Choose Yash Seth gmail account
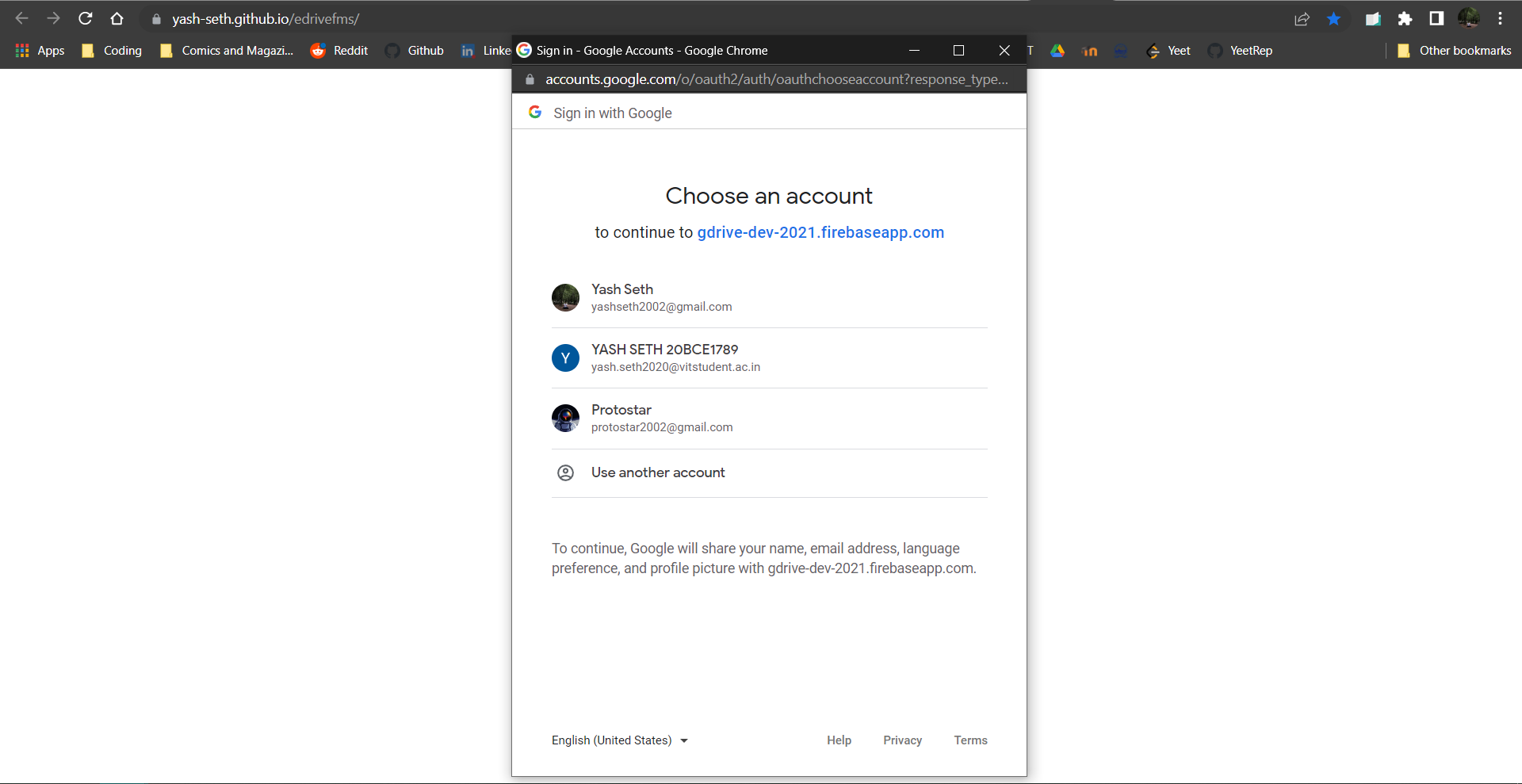1522x784 pixels. coord(770,297)
